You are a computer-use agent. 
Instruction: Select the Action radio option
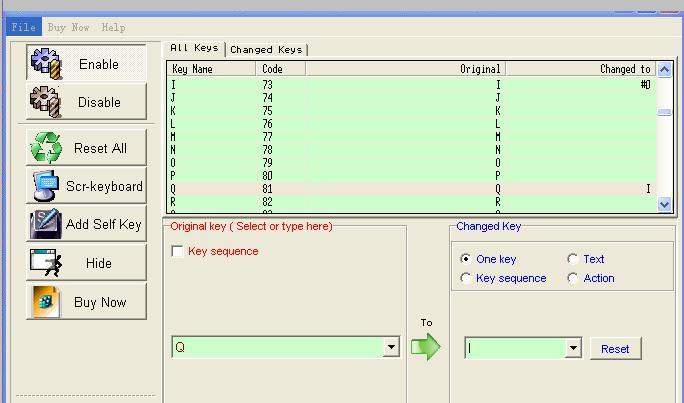(573, 278)
